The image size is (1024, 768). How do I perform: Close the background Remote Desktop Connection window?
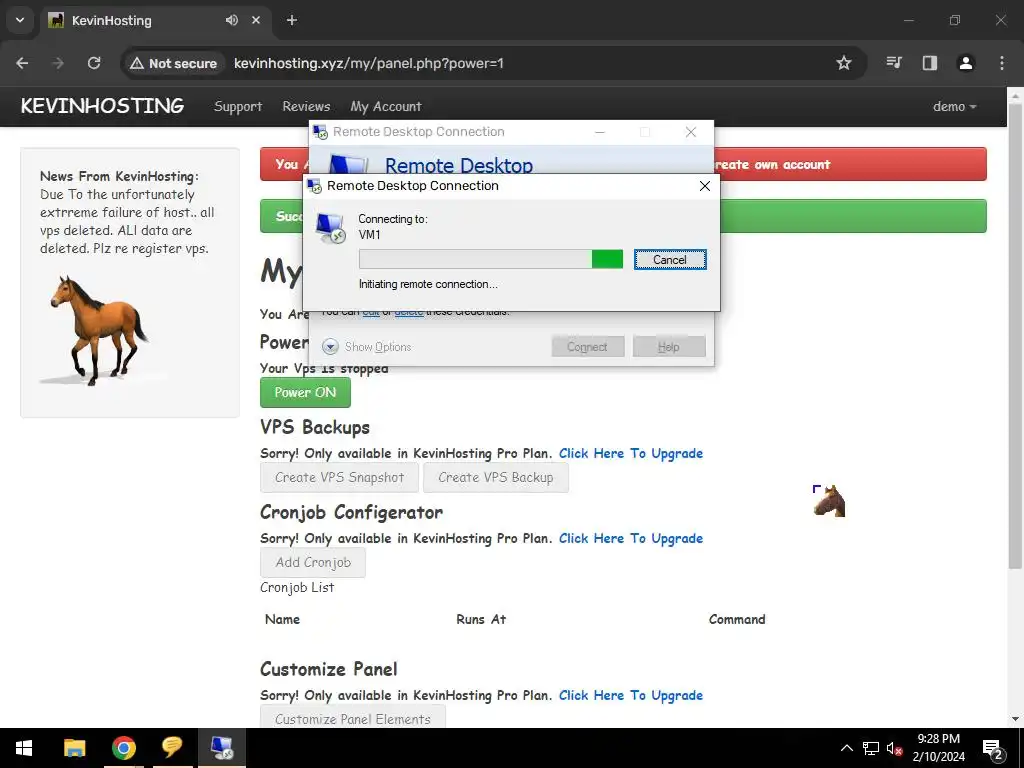click(x=691, y=132)
